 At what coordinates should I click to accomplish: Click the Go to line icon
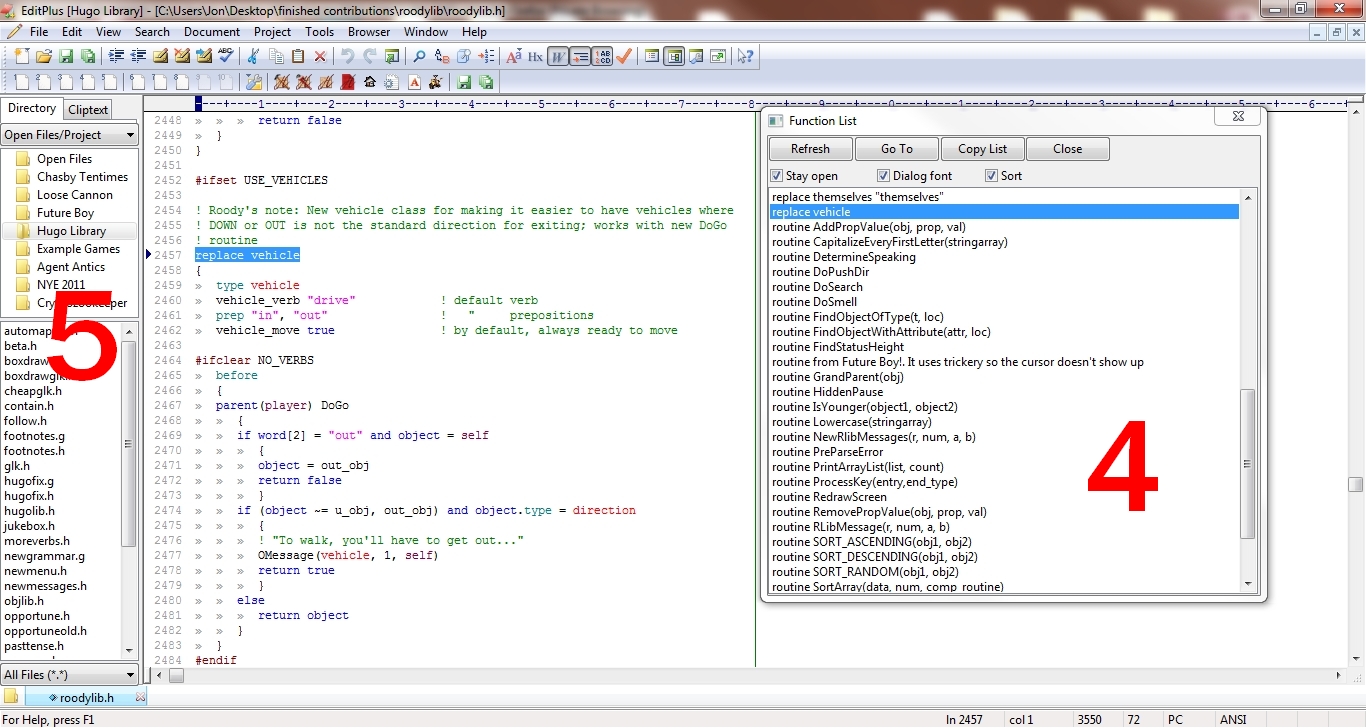pos(486,56)
